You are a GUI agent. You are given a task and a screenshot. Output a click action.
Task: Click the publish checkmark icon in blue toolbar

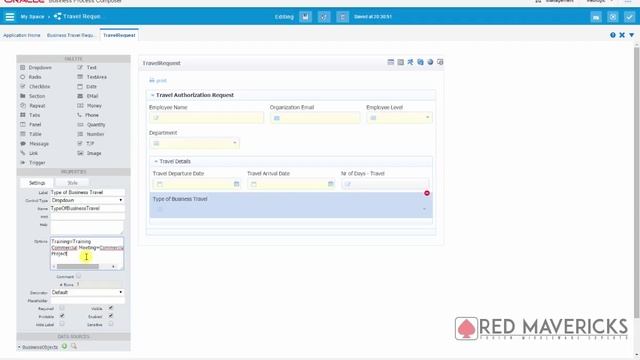tap(629, 17)
